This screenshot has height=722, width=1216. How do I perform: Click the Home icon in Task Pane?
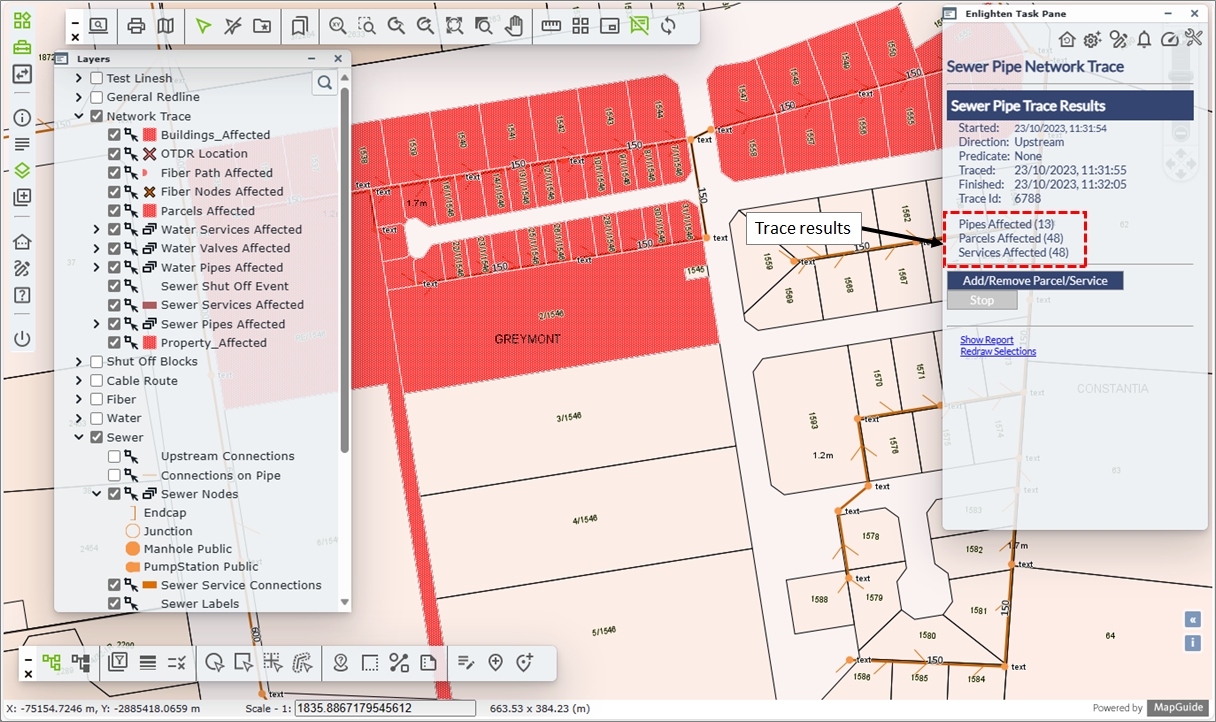(x=1067, y=39)
